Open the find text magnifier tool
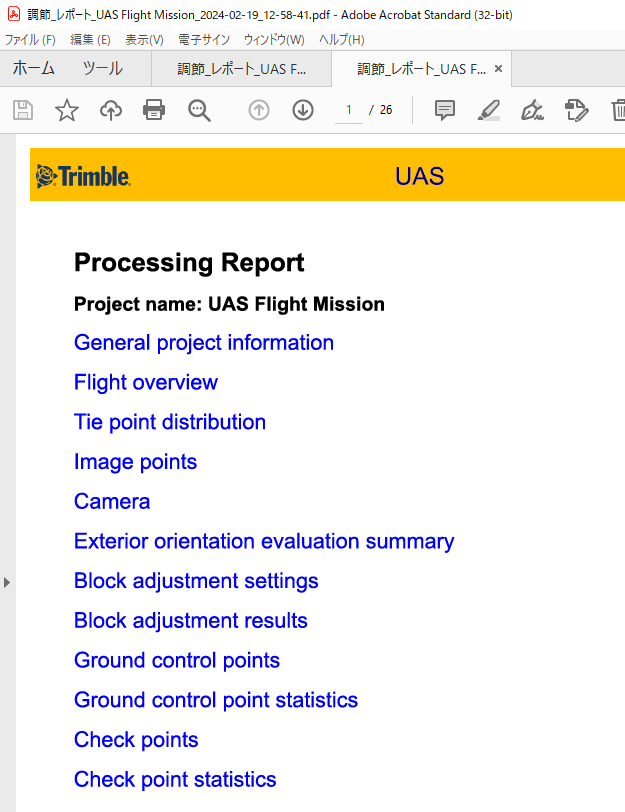625x812 pixels. pos(199,110)
